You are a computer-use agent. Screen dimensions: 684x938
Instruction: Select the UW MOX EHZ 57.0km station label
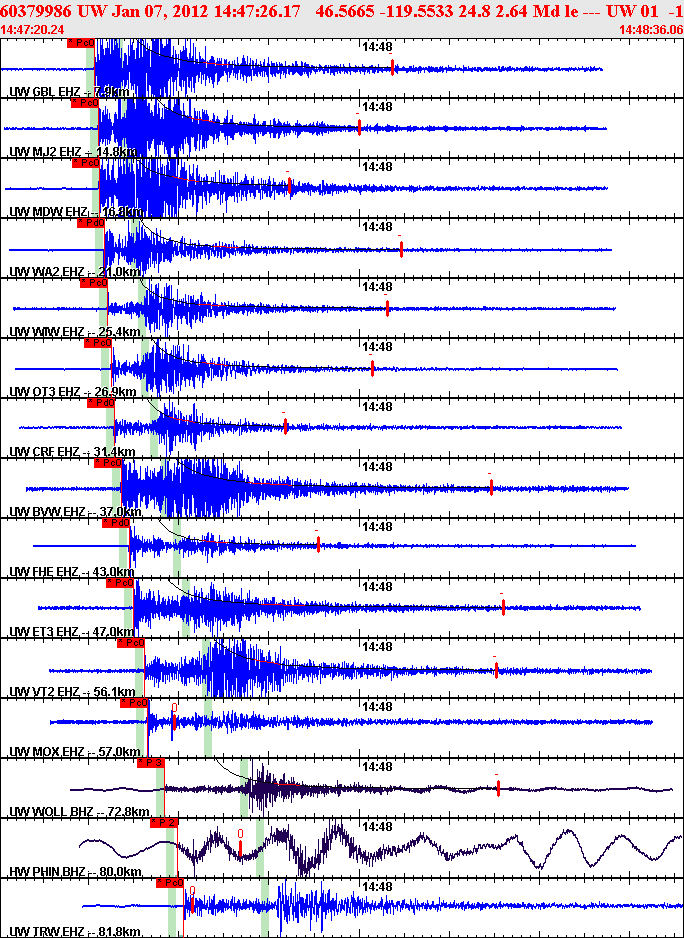click(75, 752)
